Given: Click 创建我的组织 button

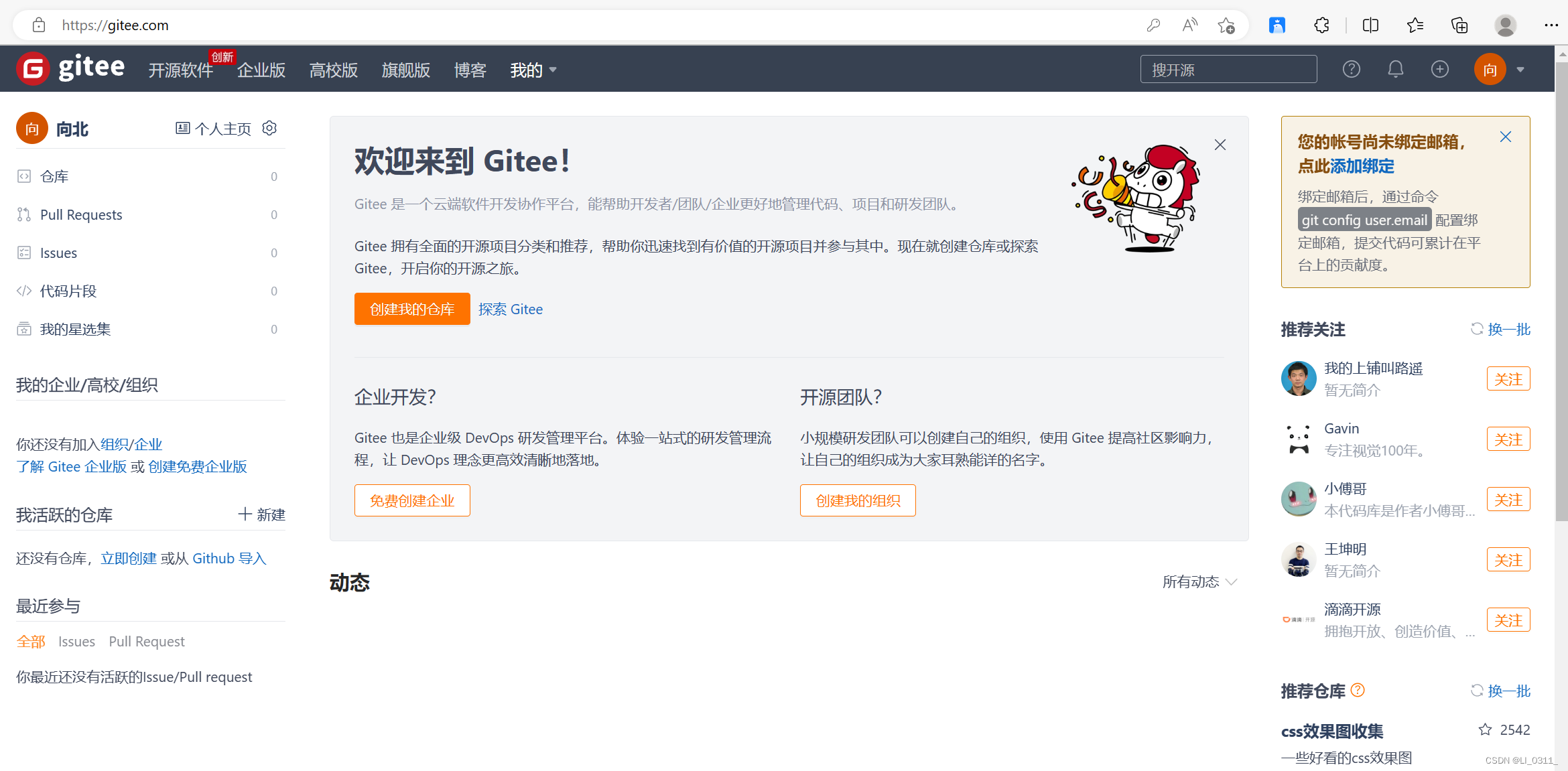Looking at the screenshot, I should coord(858,500).
